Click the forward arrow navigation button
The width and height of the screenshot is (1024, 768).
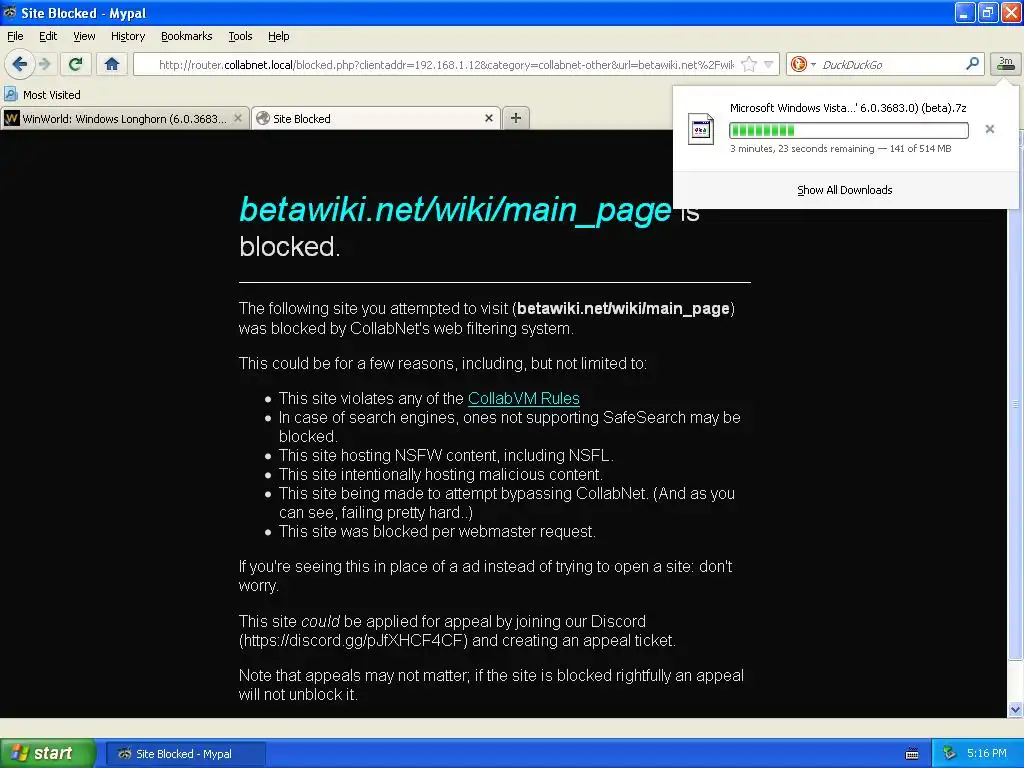45,64
